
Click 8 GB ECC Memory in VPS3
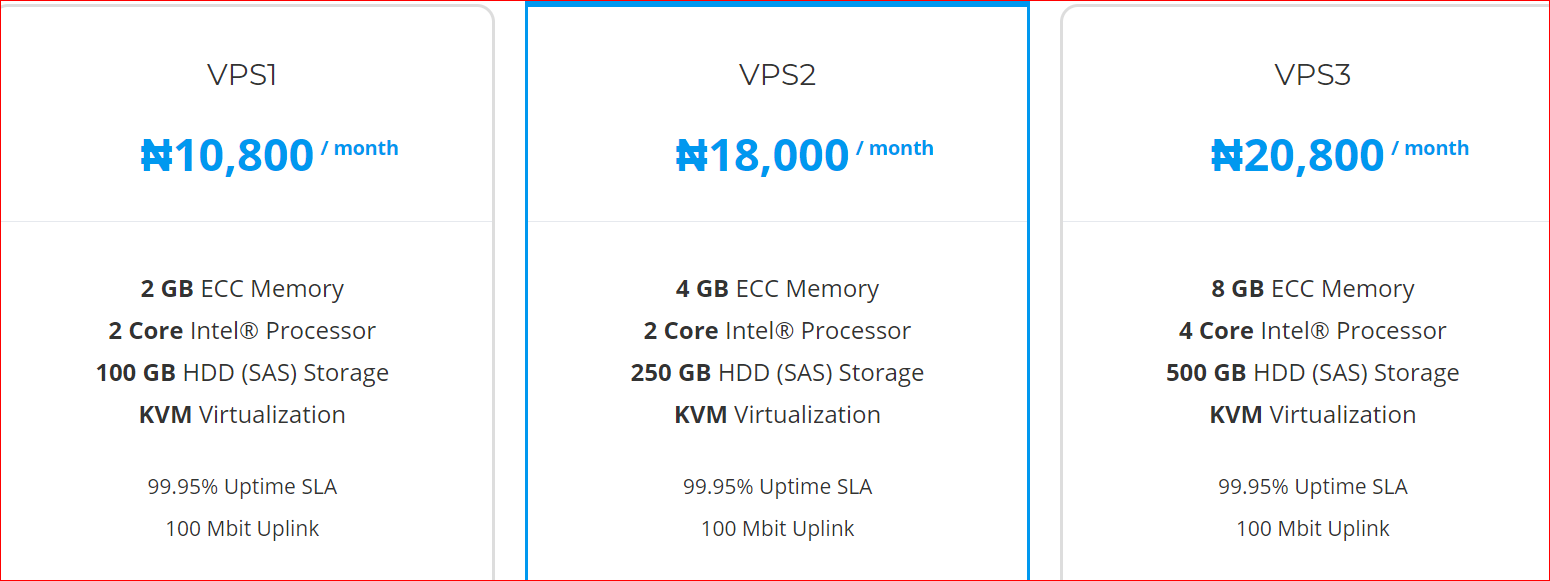tap(1312, 289)
